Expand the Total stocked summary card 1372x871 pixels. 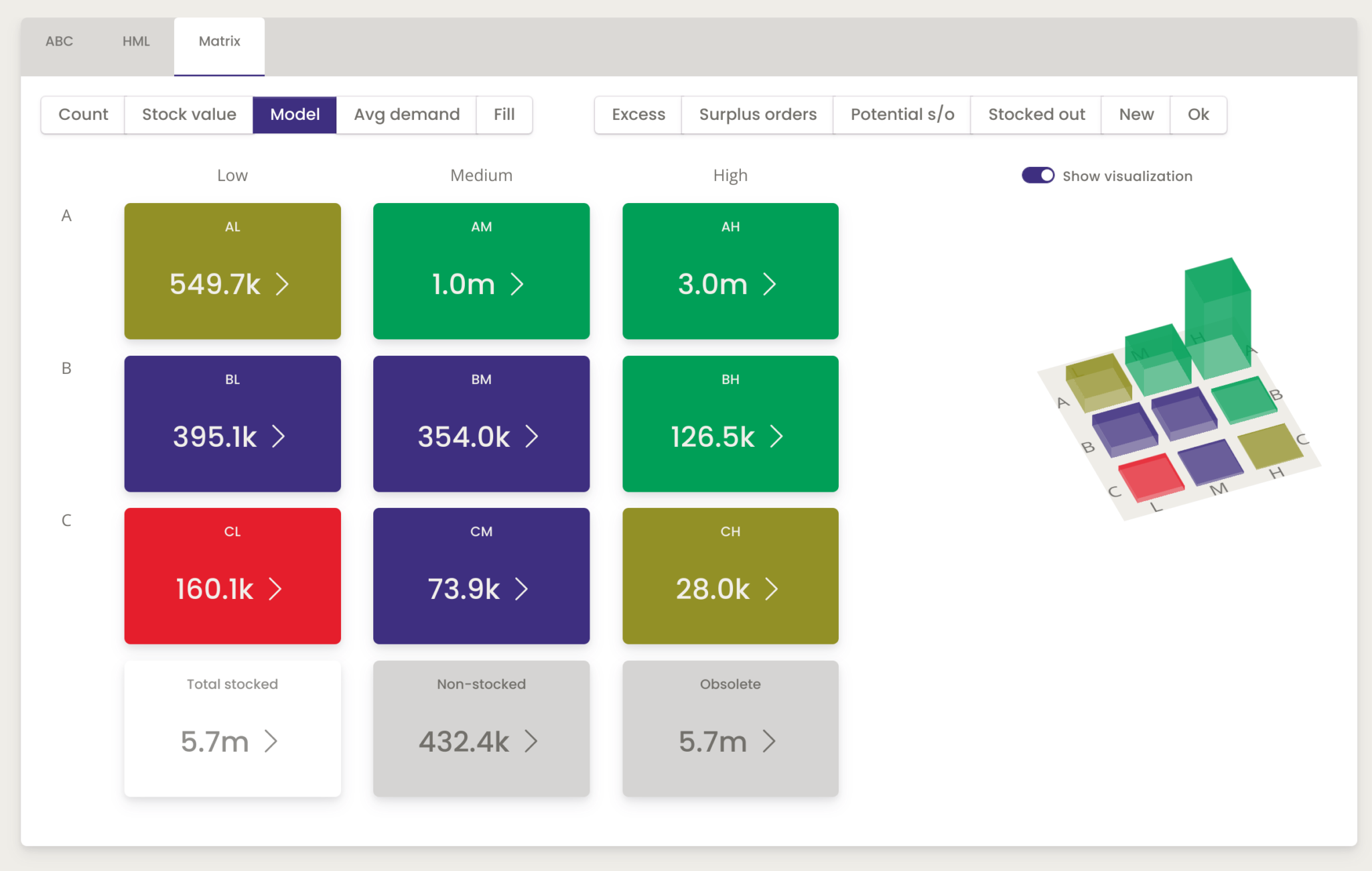click(271, 742)
